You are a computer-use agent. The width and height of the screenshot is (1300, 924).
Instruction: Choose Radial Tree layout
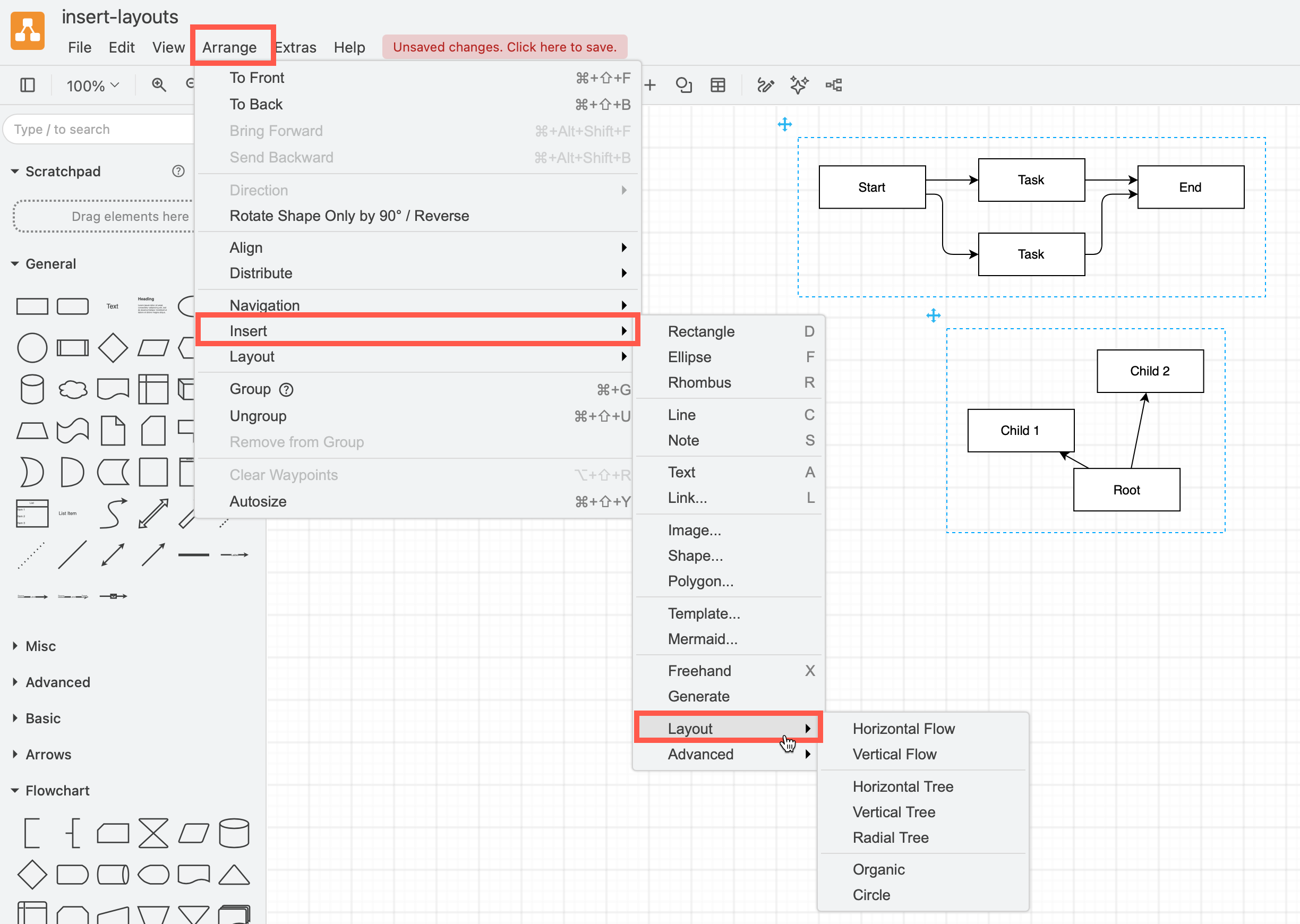pyautogui.click(x=923, y=838)
